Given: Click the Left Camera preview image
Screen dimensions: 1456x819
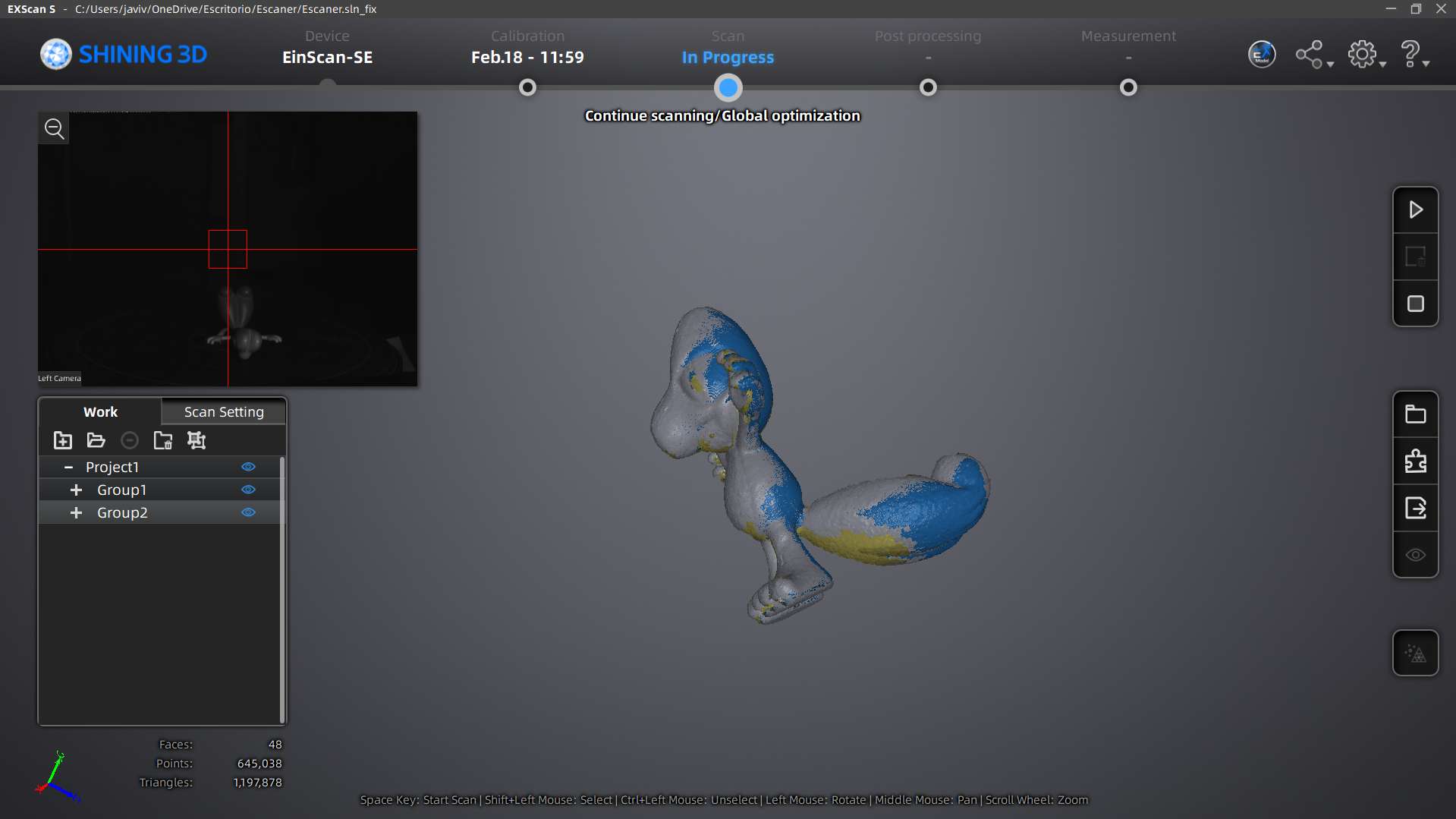Looking at the screenshot, I should click(x=228, y=249).
